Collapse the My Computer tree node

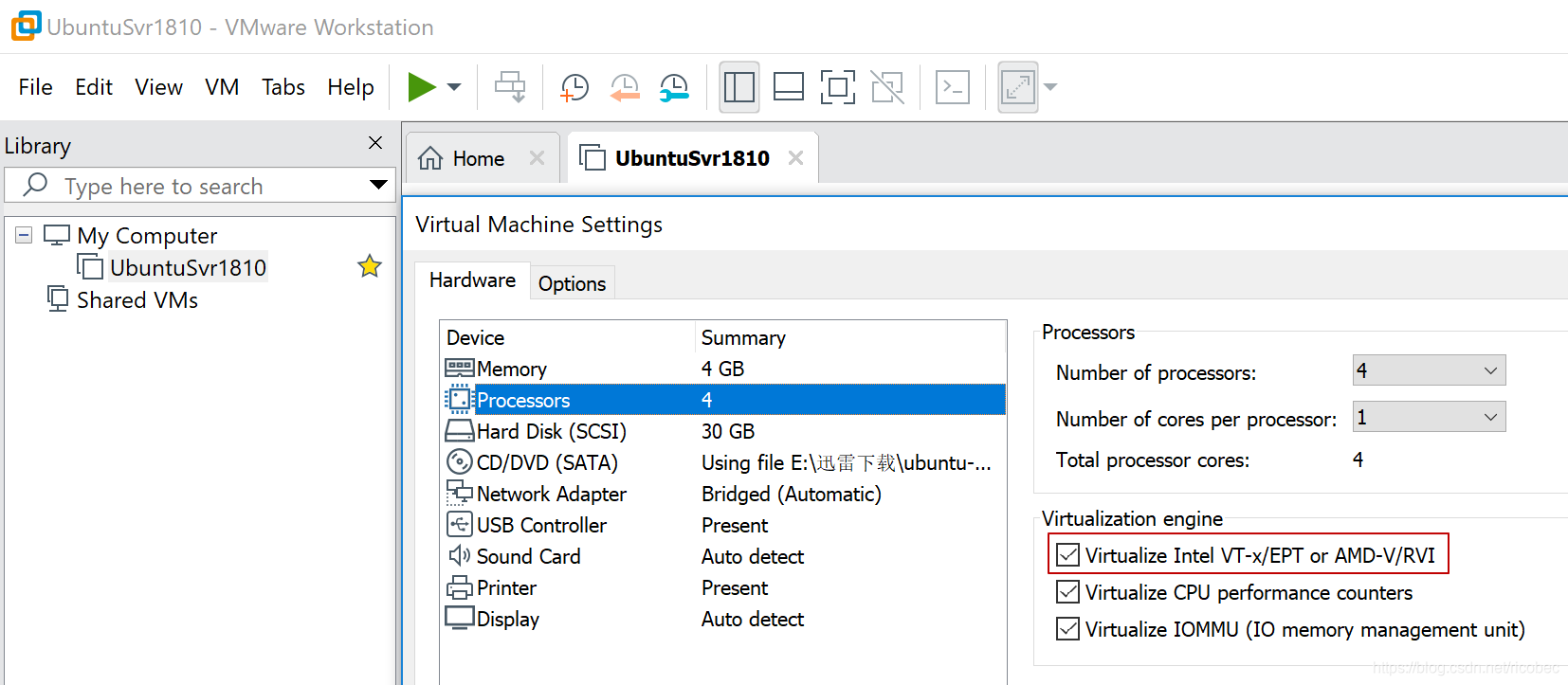(x=24, y=235)
